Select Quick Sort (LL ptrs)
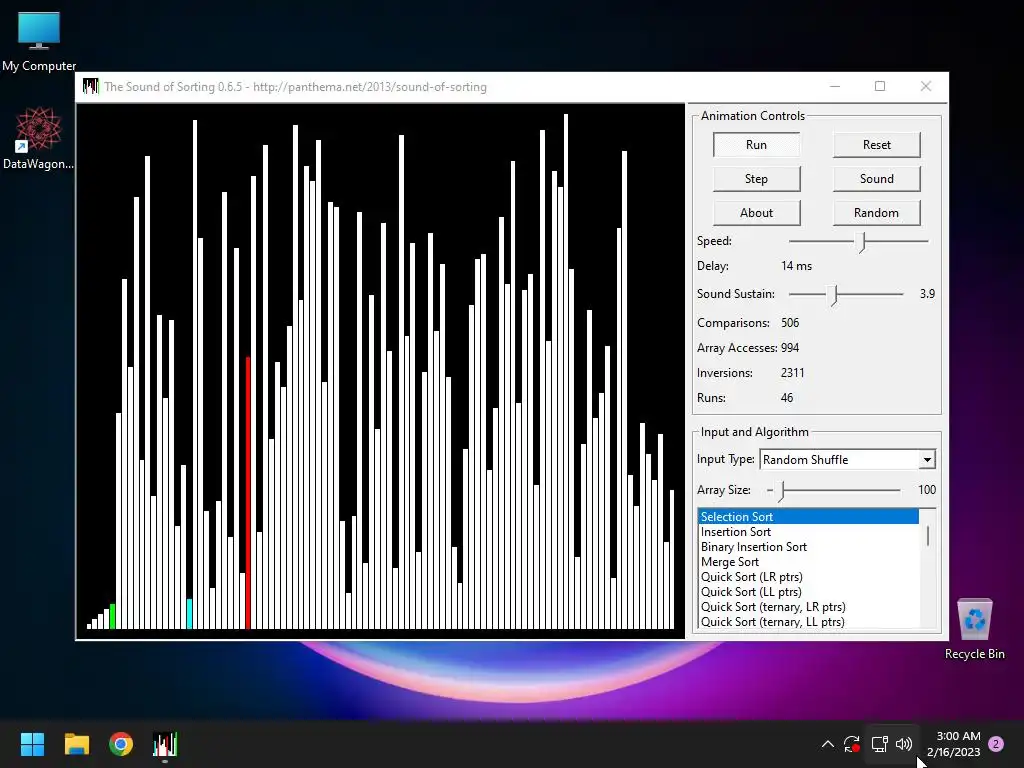Image resolution: width=1024 pixels, height=768 pixels. 808,592
